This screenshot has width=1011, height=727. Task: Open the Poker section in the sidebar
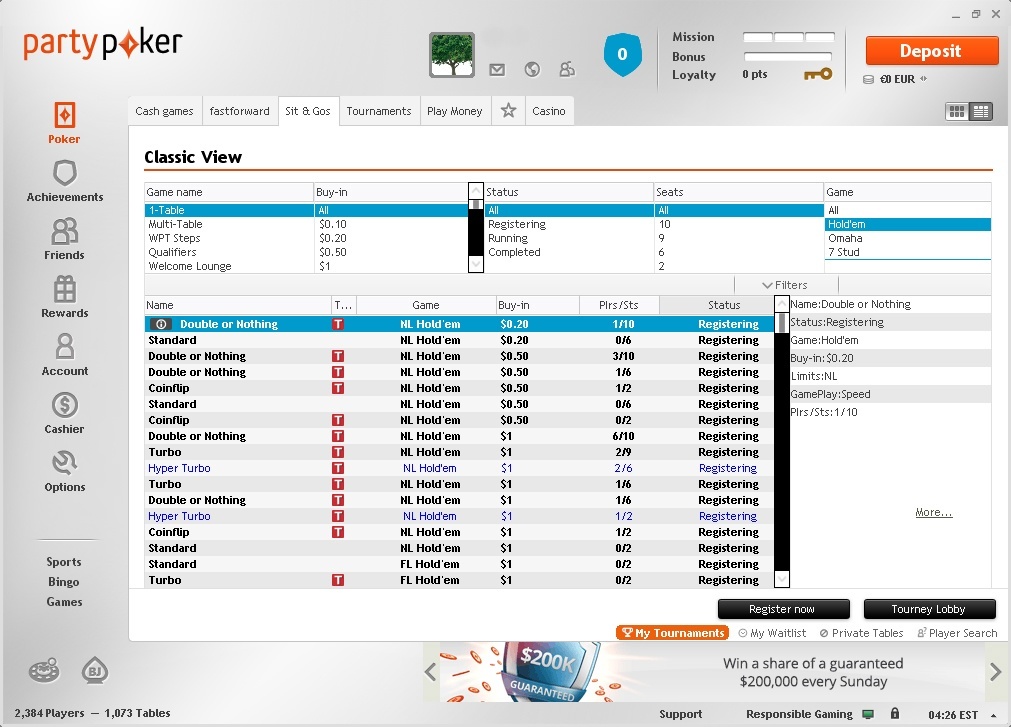click(64, 122)
